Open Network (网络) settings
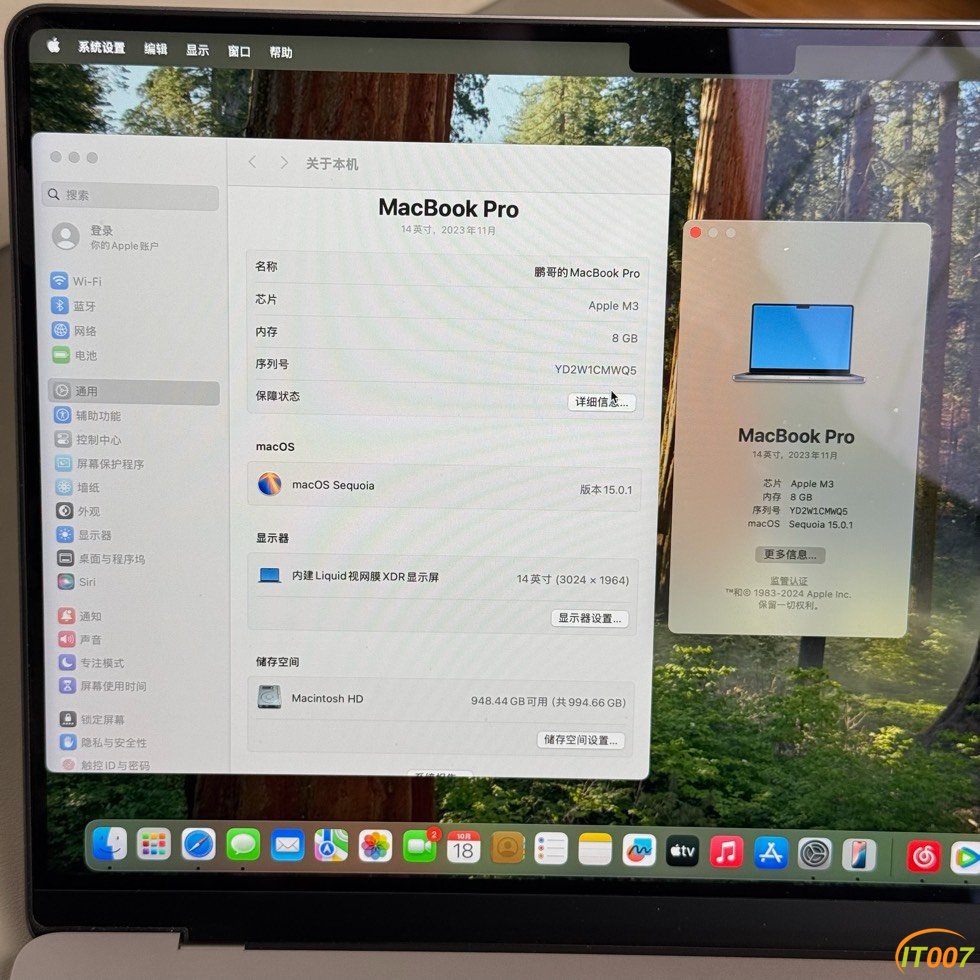Viewport: 980px width, 980px height. coord(74,330)
